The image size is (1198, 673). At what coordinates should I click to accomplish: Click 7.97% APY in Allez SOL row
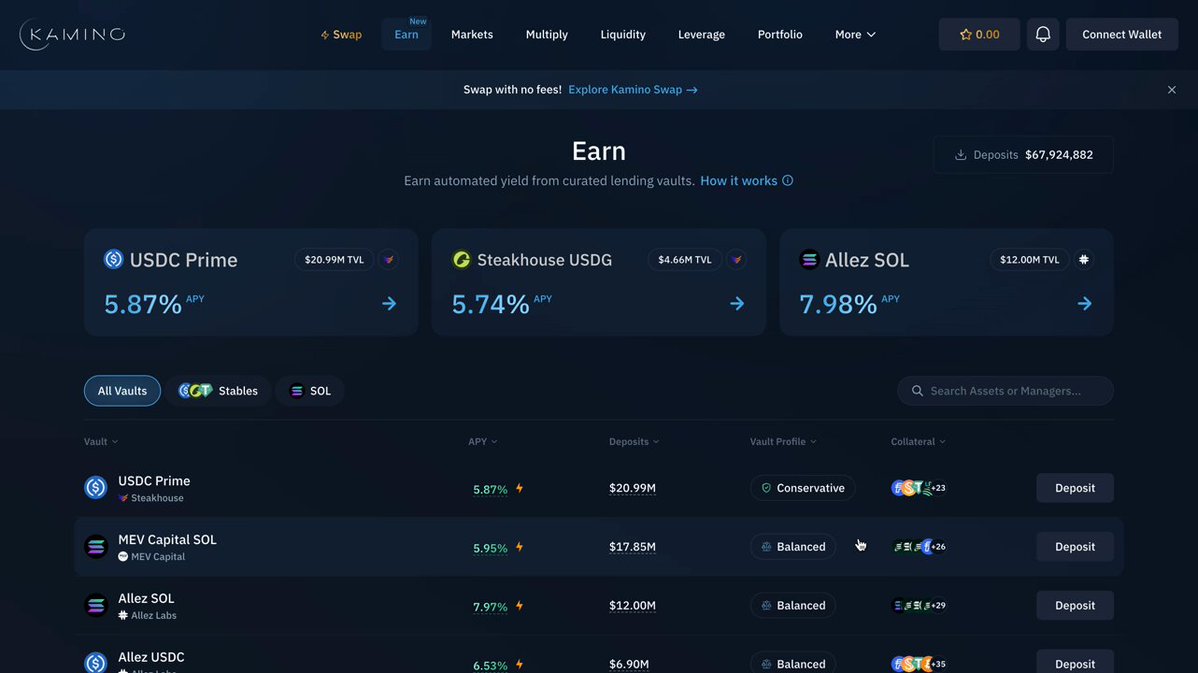click(490, 607)
